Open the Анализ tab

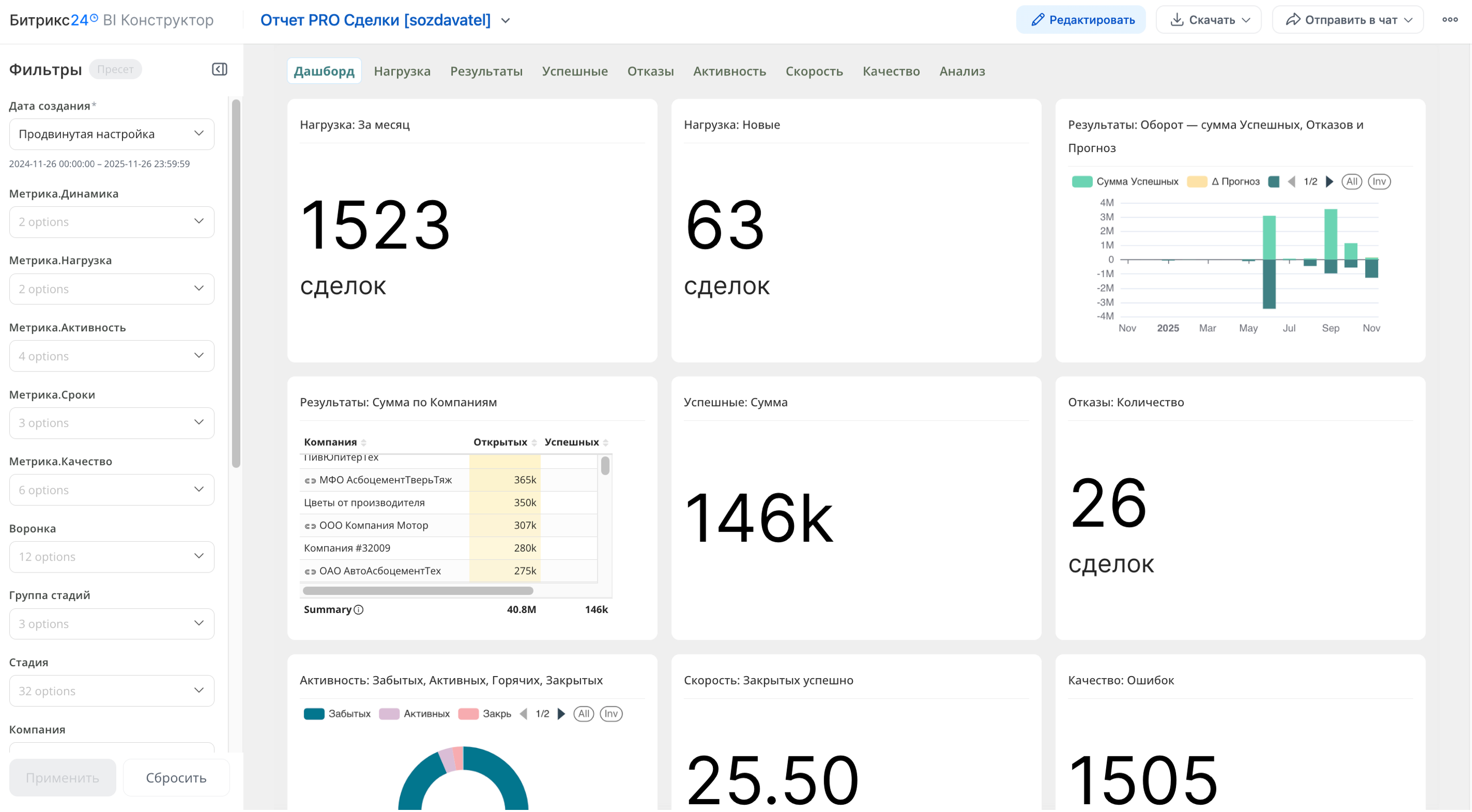(962, 71)
